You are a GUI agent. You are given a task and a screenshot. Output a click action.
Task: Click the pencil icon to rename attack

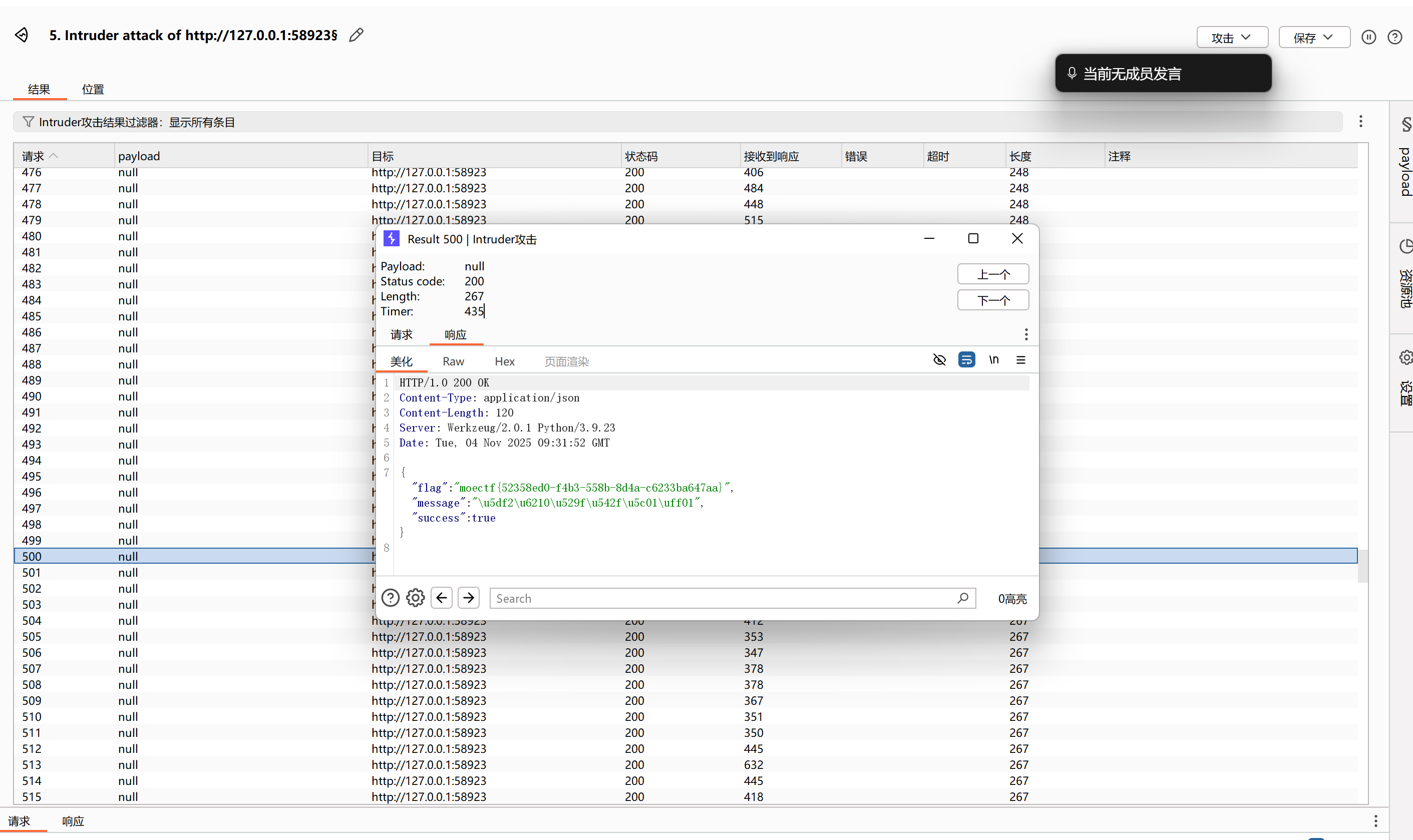coord(356,35)
